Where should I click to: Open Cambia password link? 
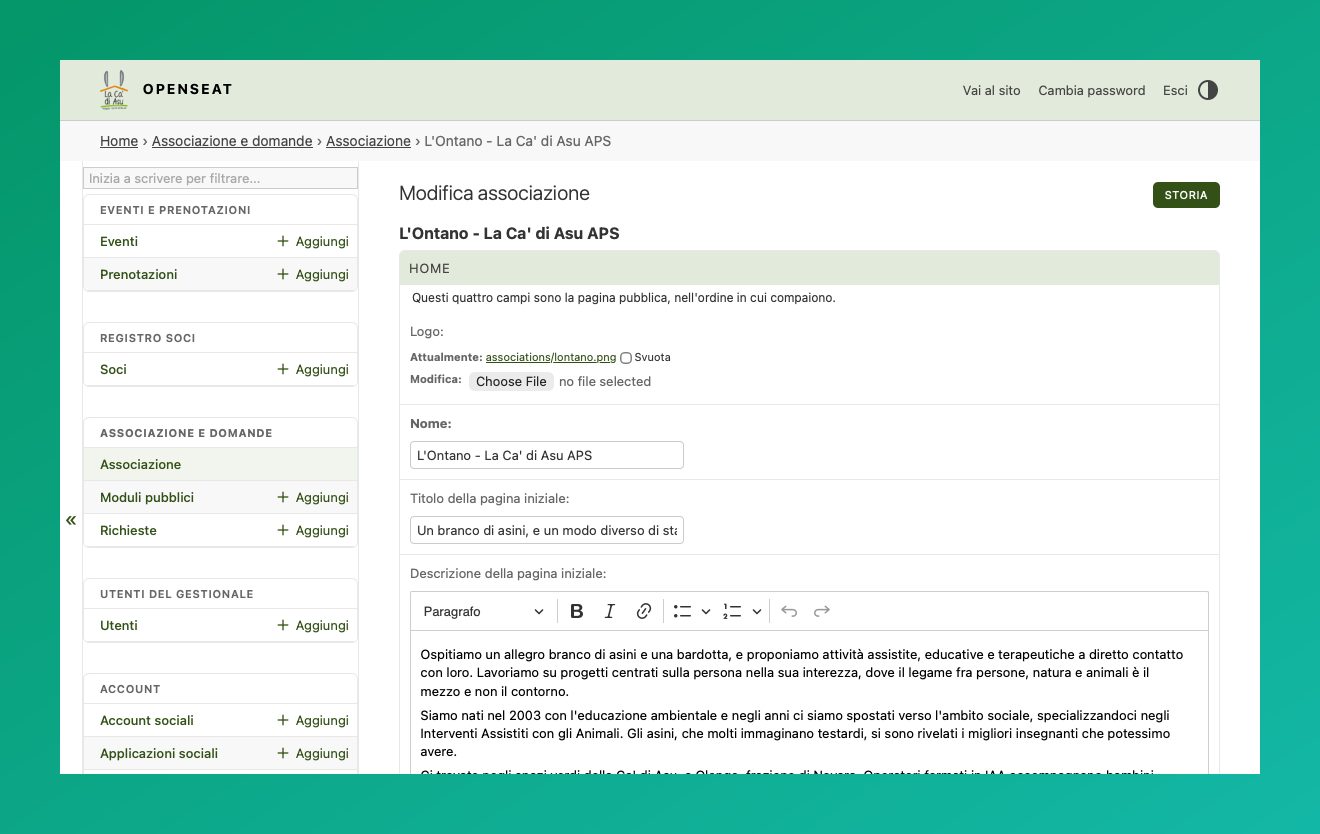[1092, 90]
